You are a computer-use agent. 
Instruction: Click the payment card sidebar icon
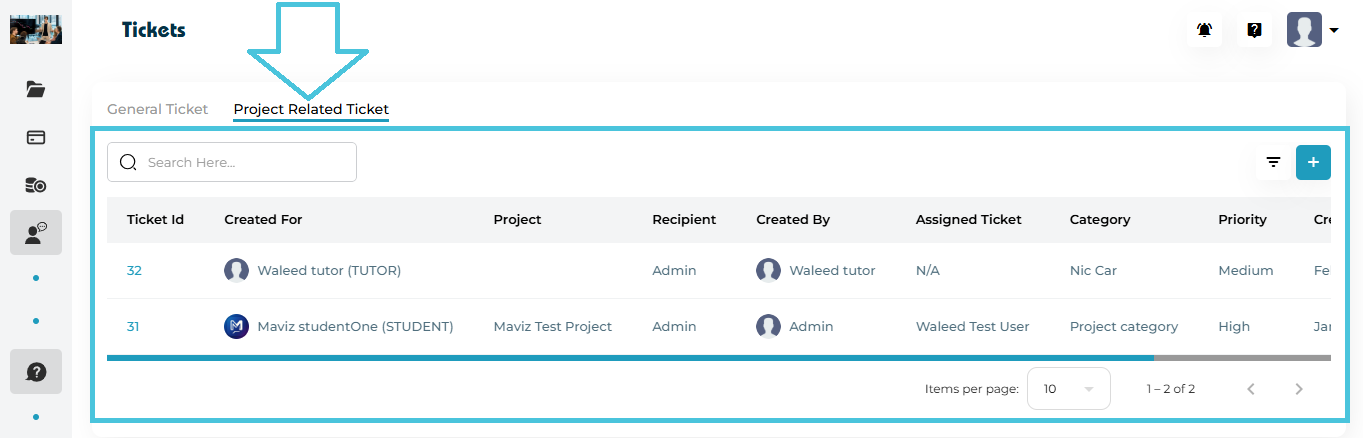coord(36,137)
